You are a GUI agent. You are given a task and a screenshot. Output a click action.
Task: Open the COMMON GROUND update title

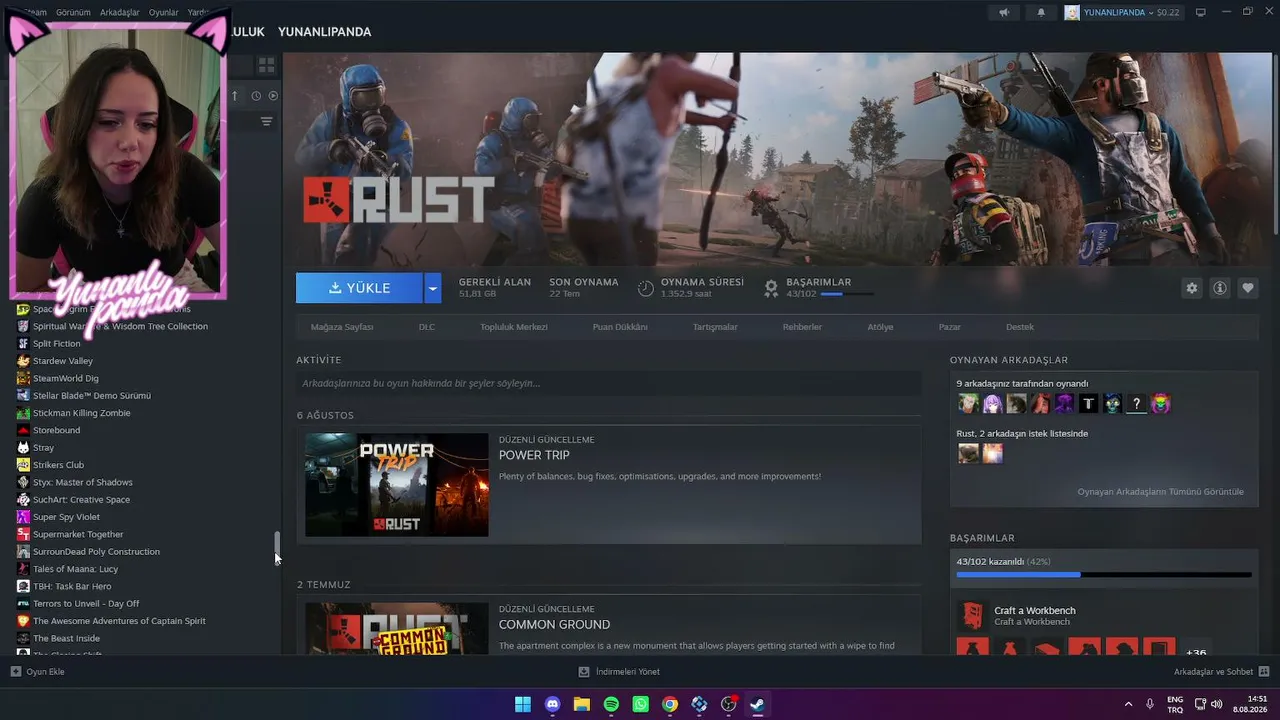click(554, 625)
